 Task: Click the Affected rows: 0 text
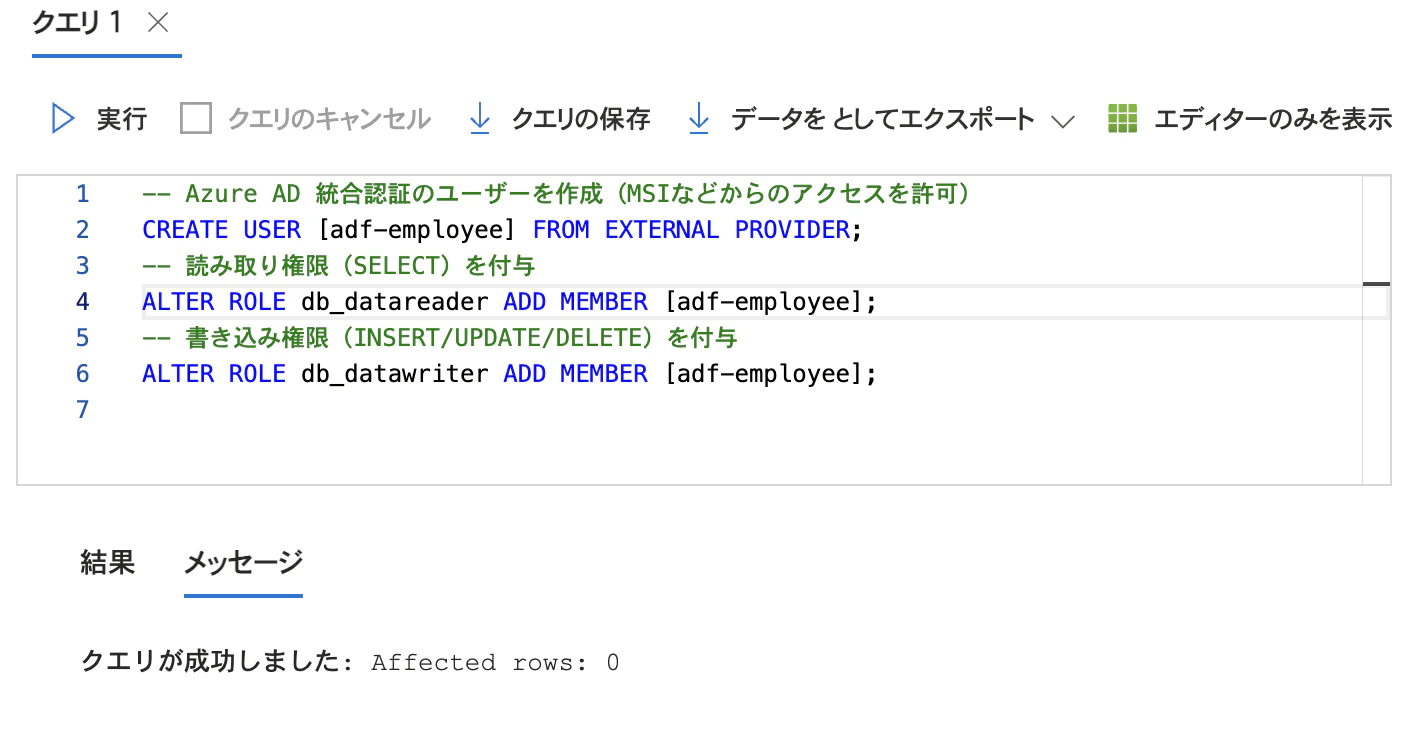coord(495,662)
